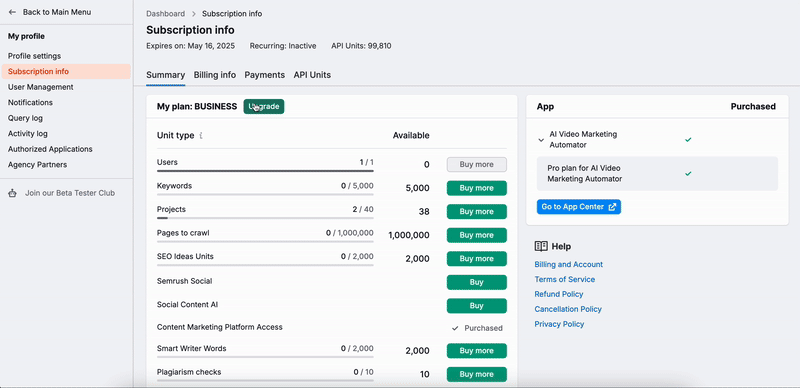Open the Payments tab
The width and height of the screenshot is (800, 388).
pyautogui.click(x=264, y=75)
